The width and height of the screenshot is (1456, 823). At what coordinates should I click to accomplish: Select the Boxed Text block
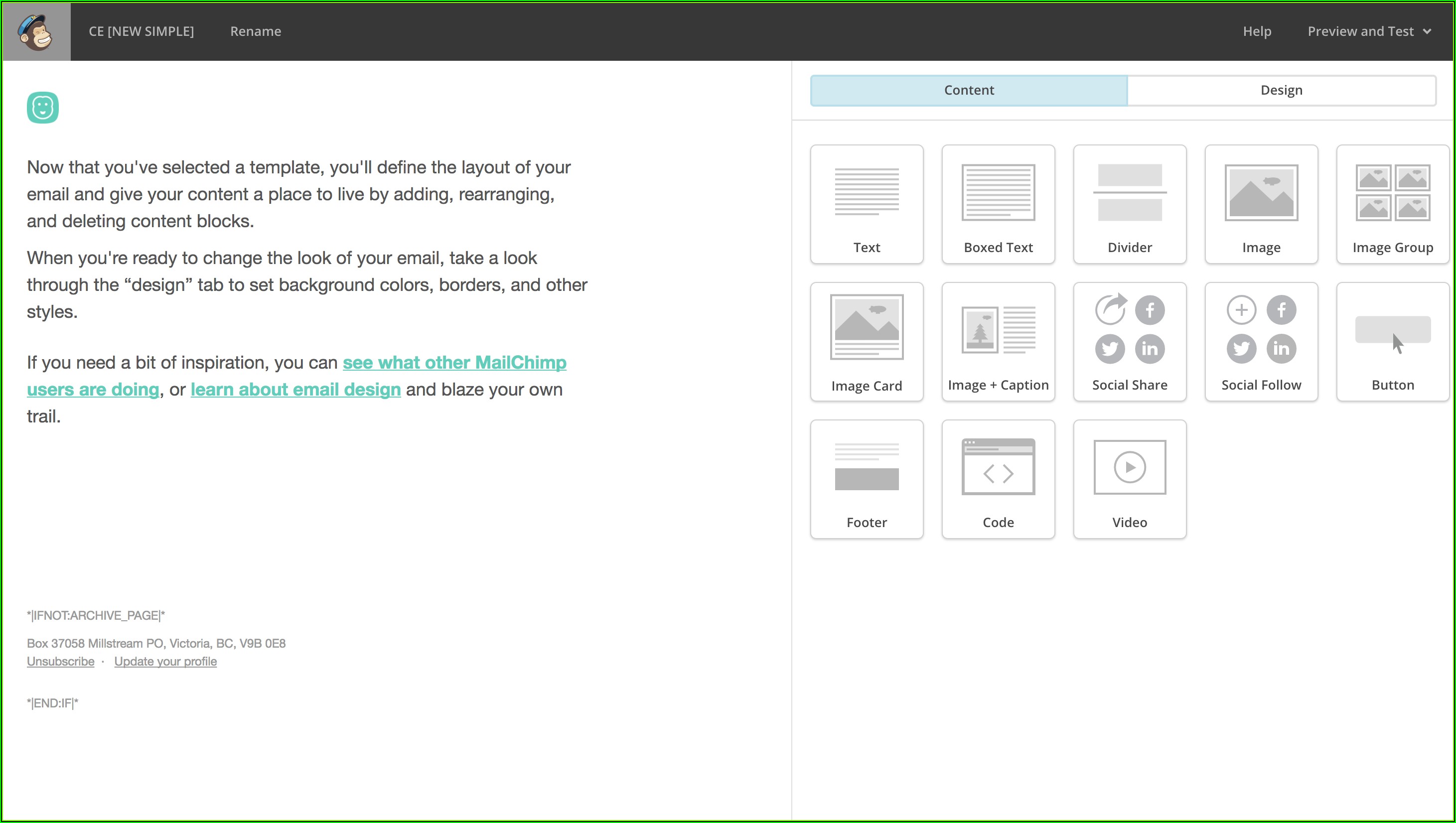pos(998,204)
